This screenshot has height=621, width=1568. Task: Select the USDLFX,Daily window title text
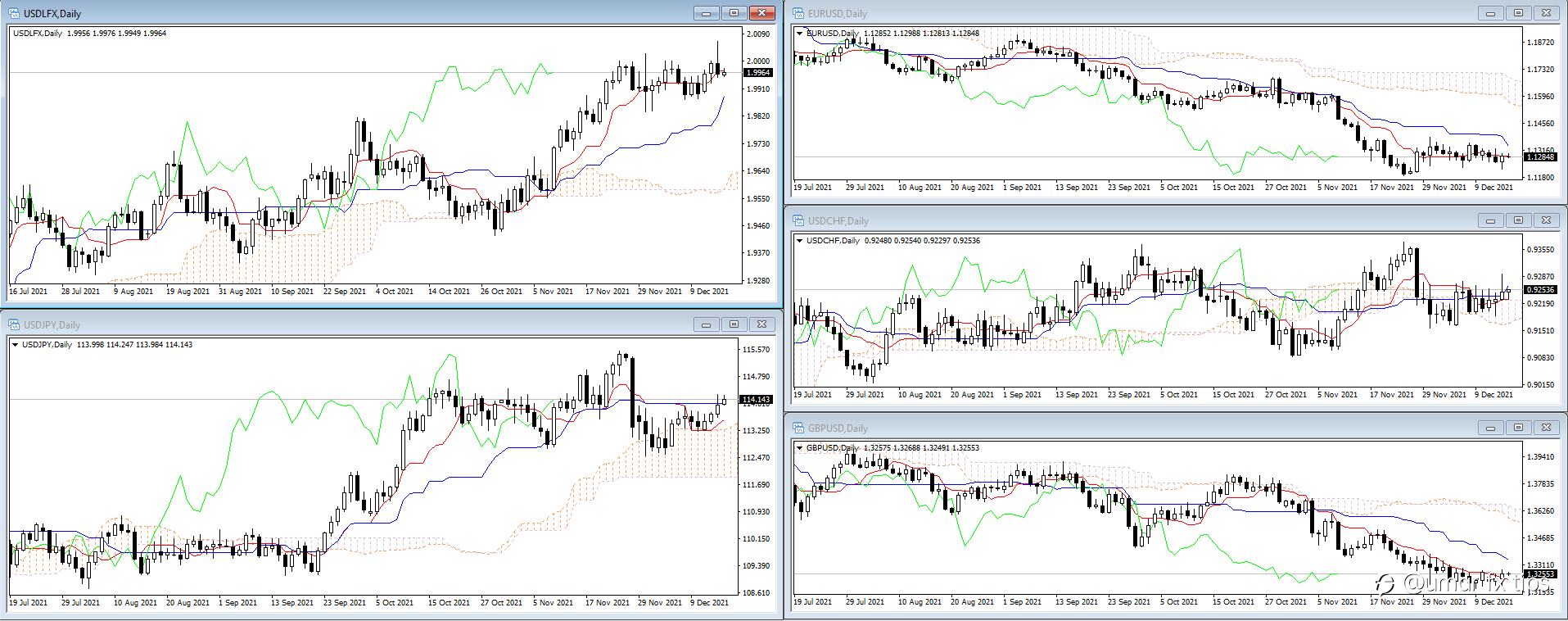(x=52, y=14)
